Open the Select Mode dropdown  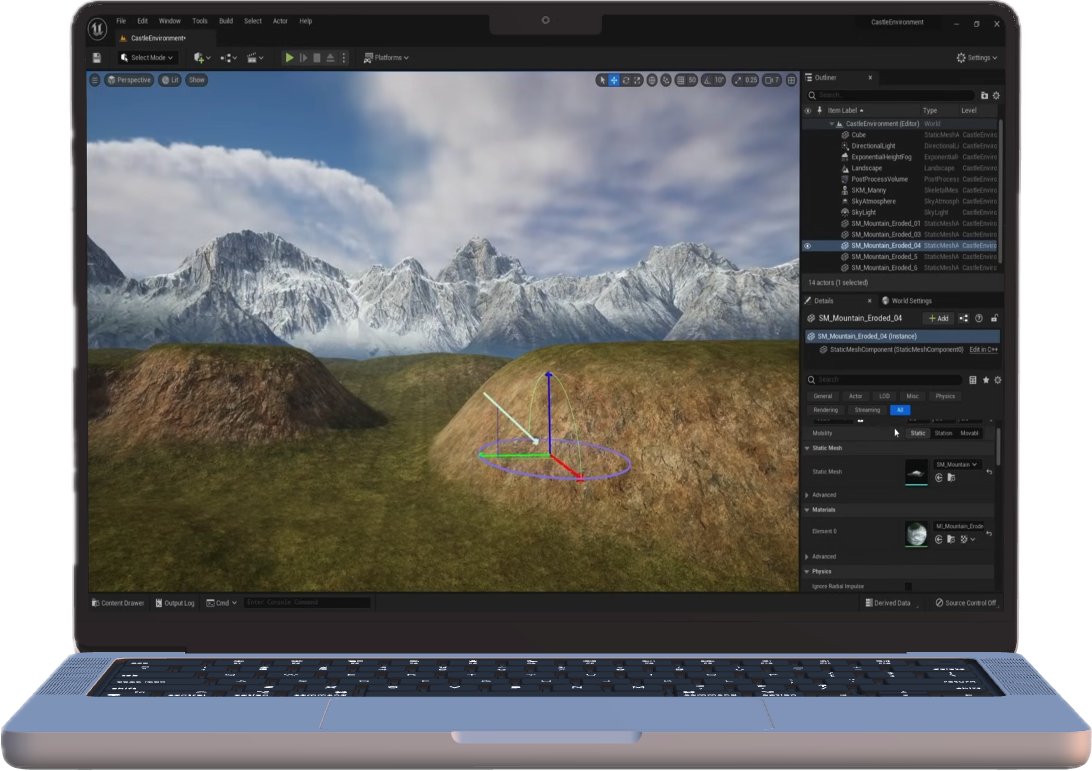[x=149, y=58]
